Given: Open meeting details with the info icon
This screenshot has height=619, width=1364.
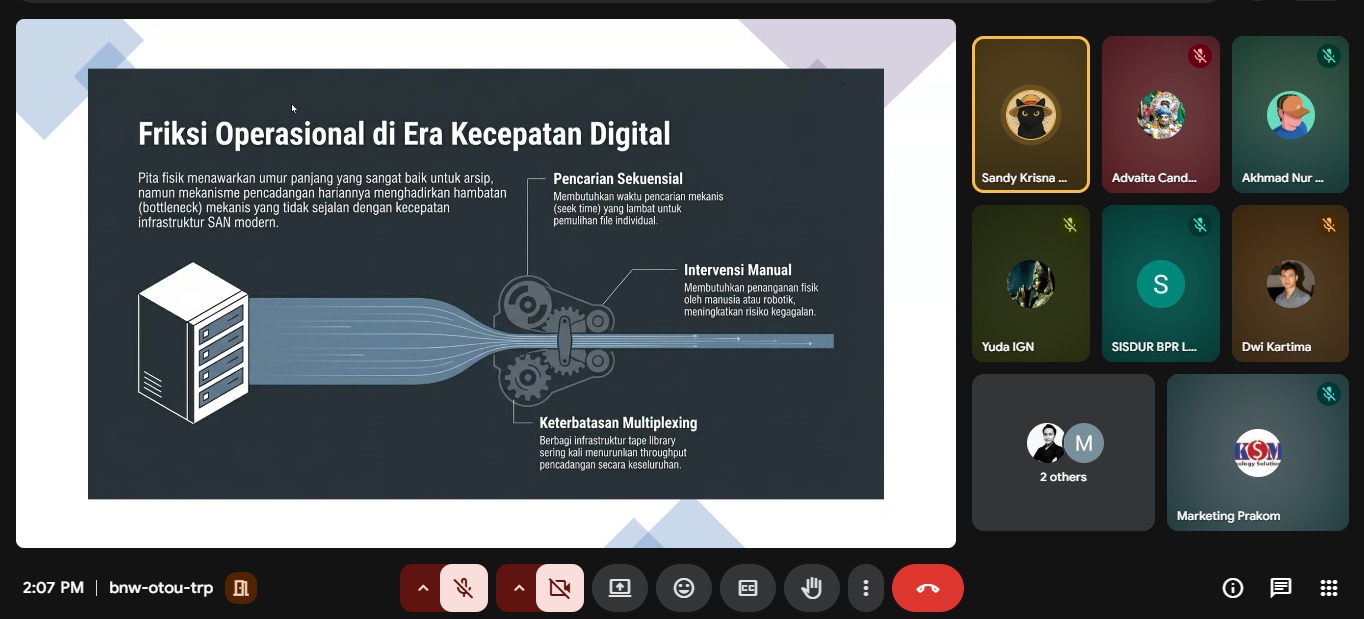Looking at the screenshot, I should 1233,588.
